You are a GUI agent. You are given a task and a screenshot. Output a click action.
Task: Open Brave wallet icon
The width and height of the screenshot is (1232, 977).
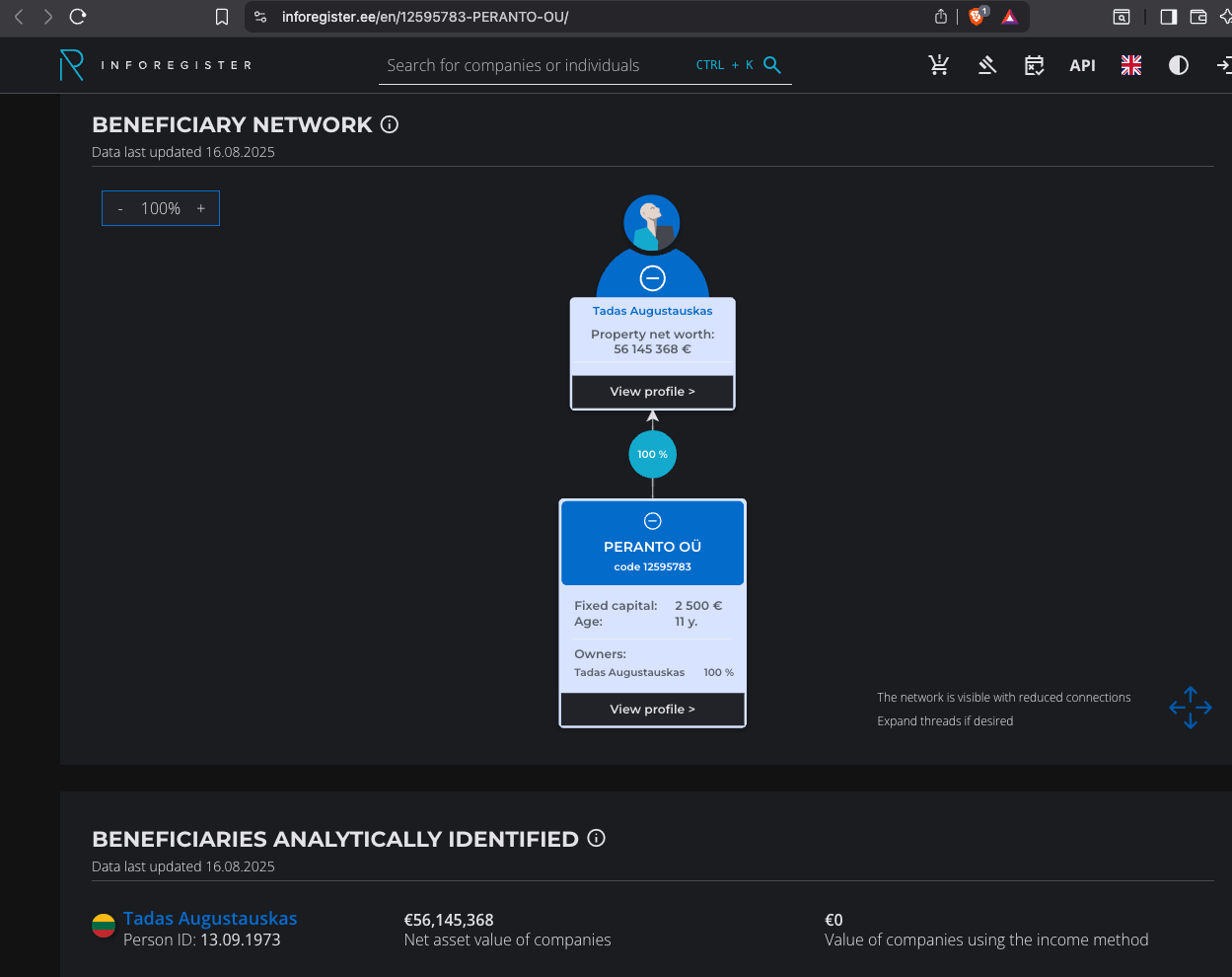click(x=1198, y=17)
